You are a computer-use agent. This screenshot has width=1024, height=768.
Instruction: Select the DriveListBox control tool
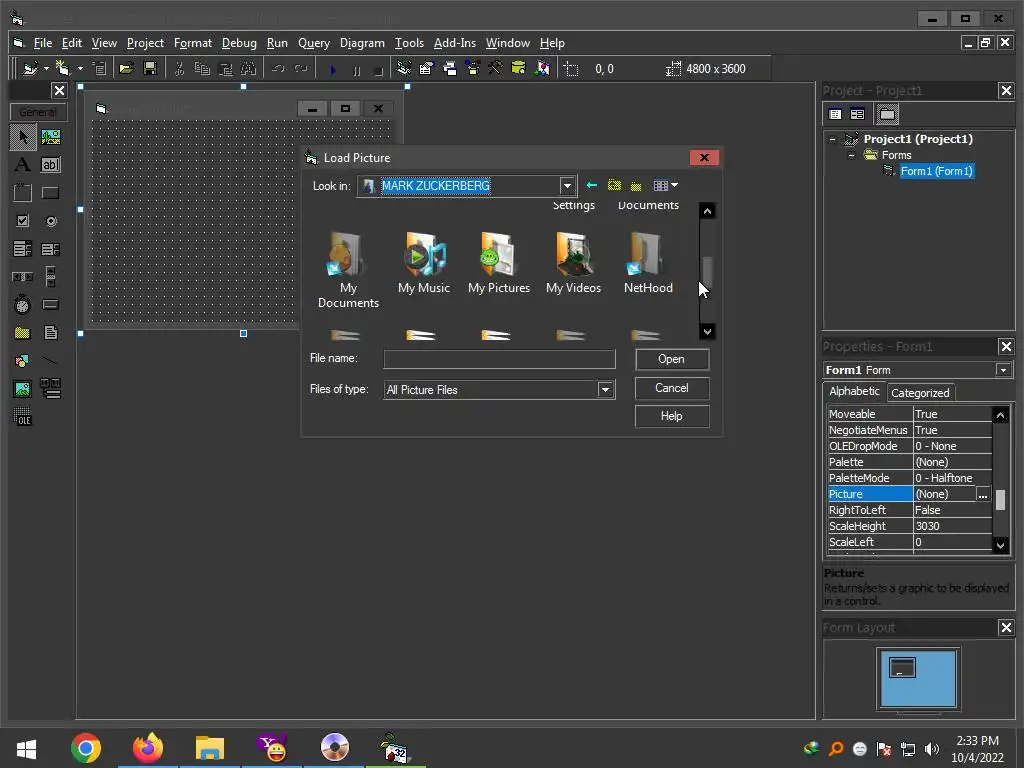[51, 304]
